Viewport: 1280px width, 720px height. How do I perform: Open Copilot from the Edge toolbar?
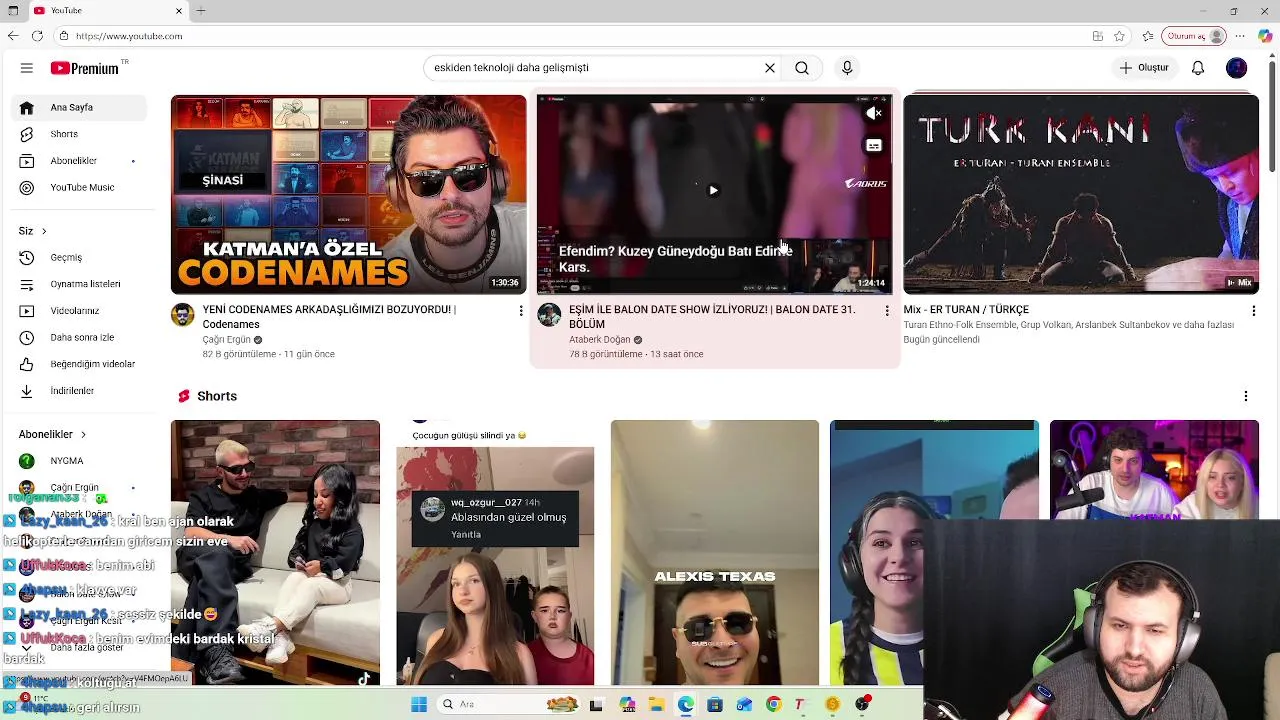point(1265,36)
